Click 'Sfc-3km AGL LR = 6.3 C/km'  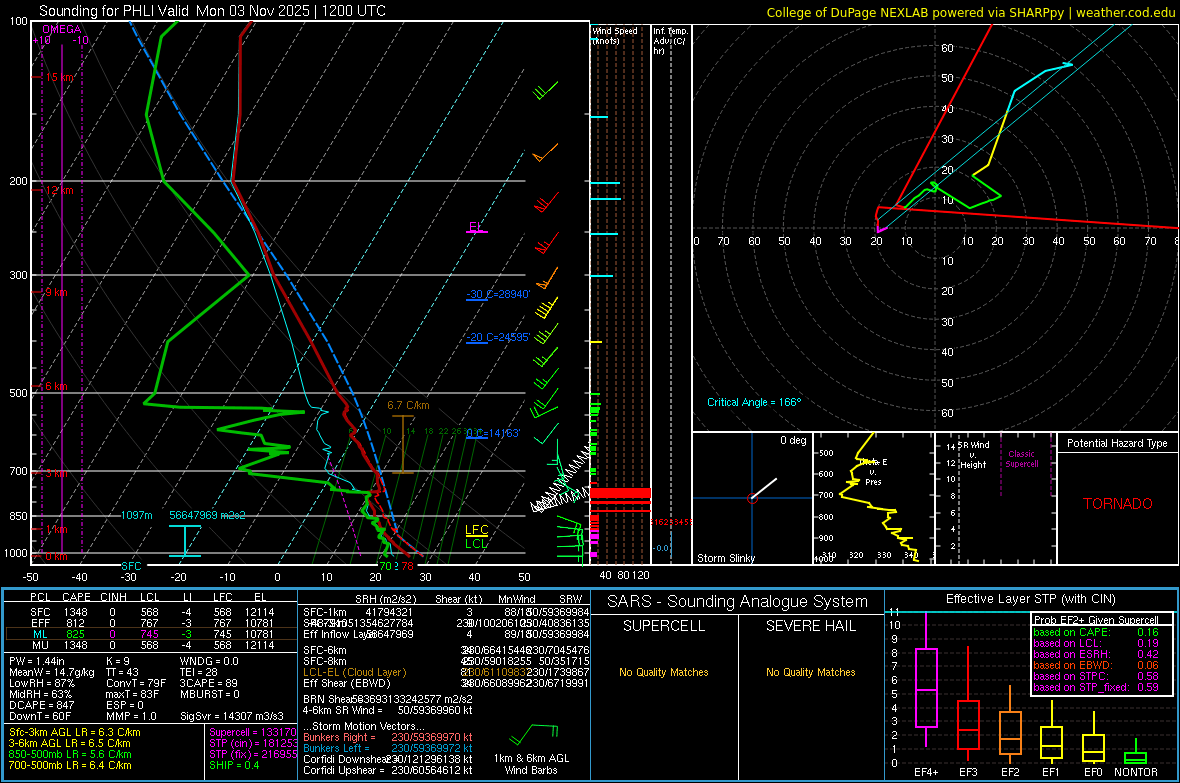tap(75, 732)
